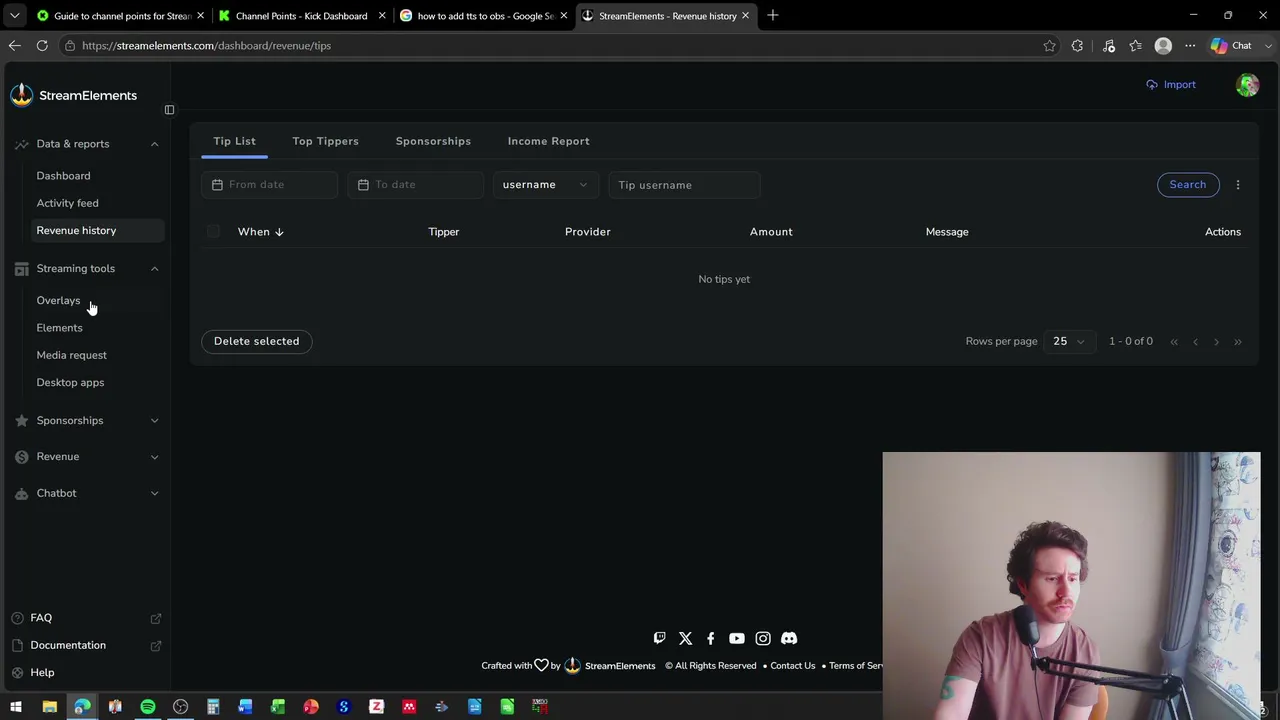Viewport: 1280px width, 720px height.
Task: Focus the Tip username input field
Action: [684, 185]
